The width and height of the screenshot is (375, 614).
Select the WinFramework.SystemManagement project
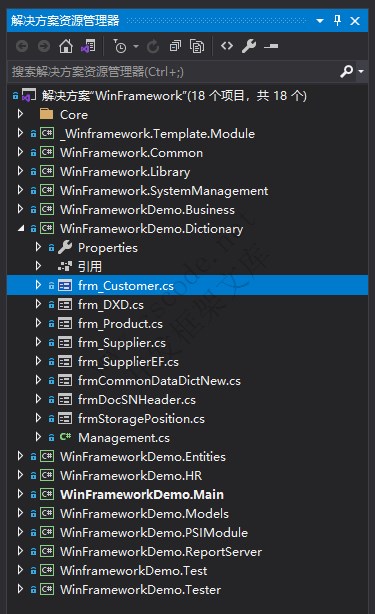[164, 191]
